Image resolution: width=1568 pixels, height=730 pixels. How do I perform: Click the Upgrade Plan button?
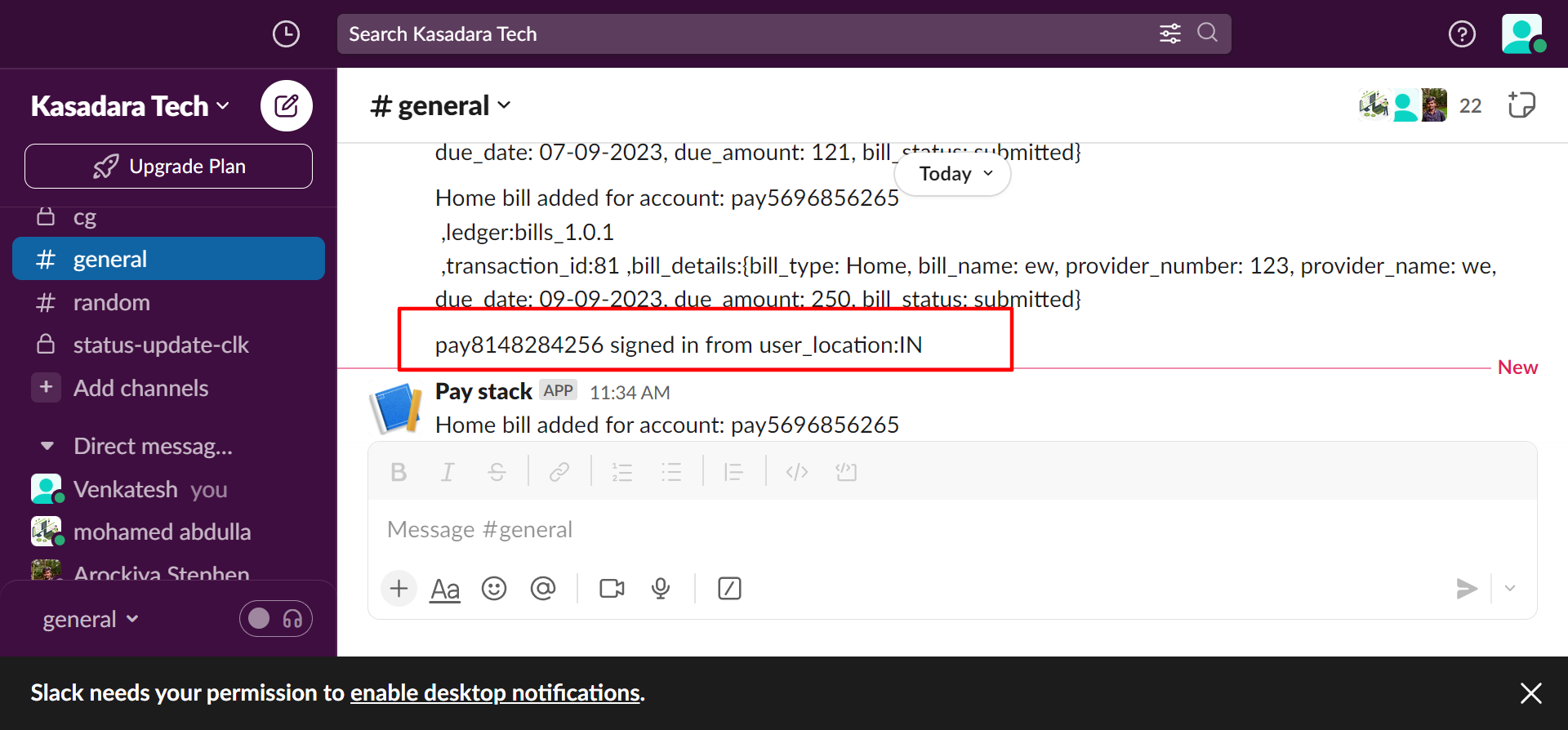[168, 167]
